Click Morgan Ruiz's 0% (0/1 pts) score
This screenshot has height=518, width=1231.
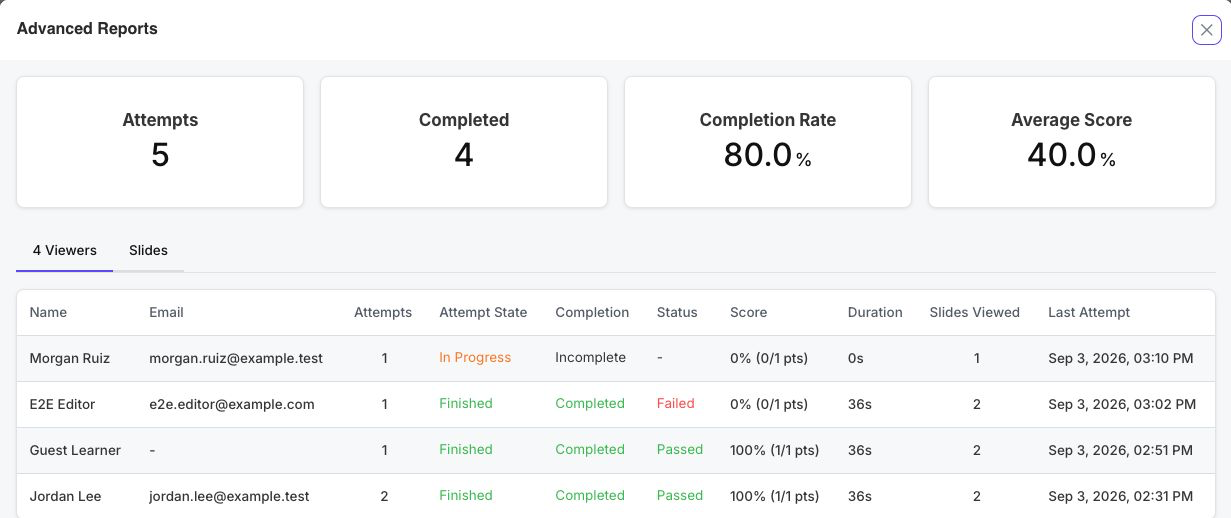769,358
